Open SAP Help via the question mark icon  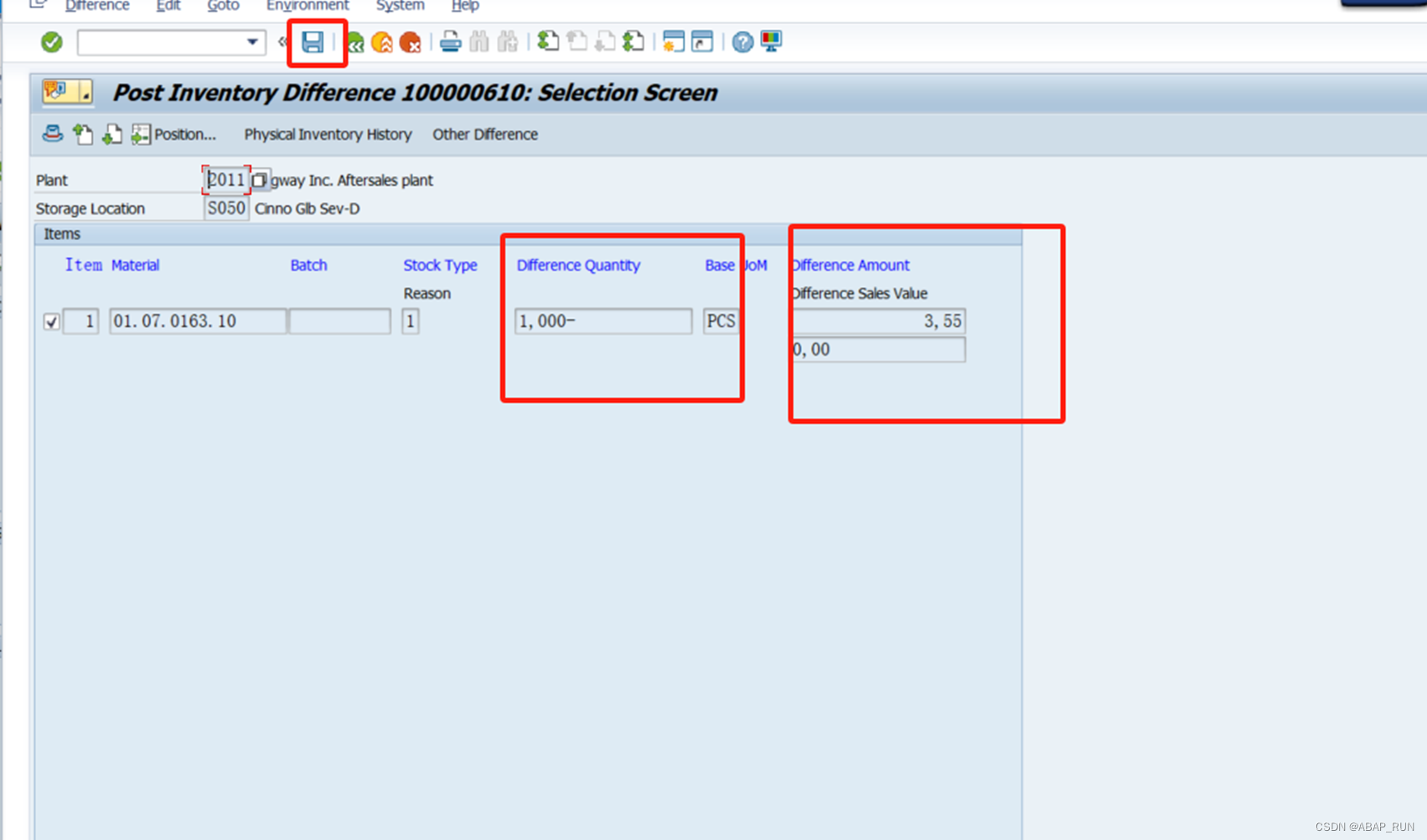tap(742, 42)
